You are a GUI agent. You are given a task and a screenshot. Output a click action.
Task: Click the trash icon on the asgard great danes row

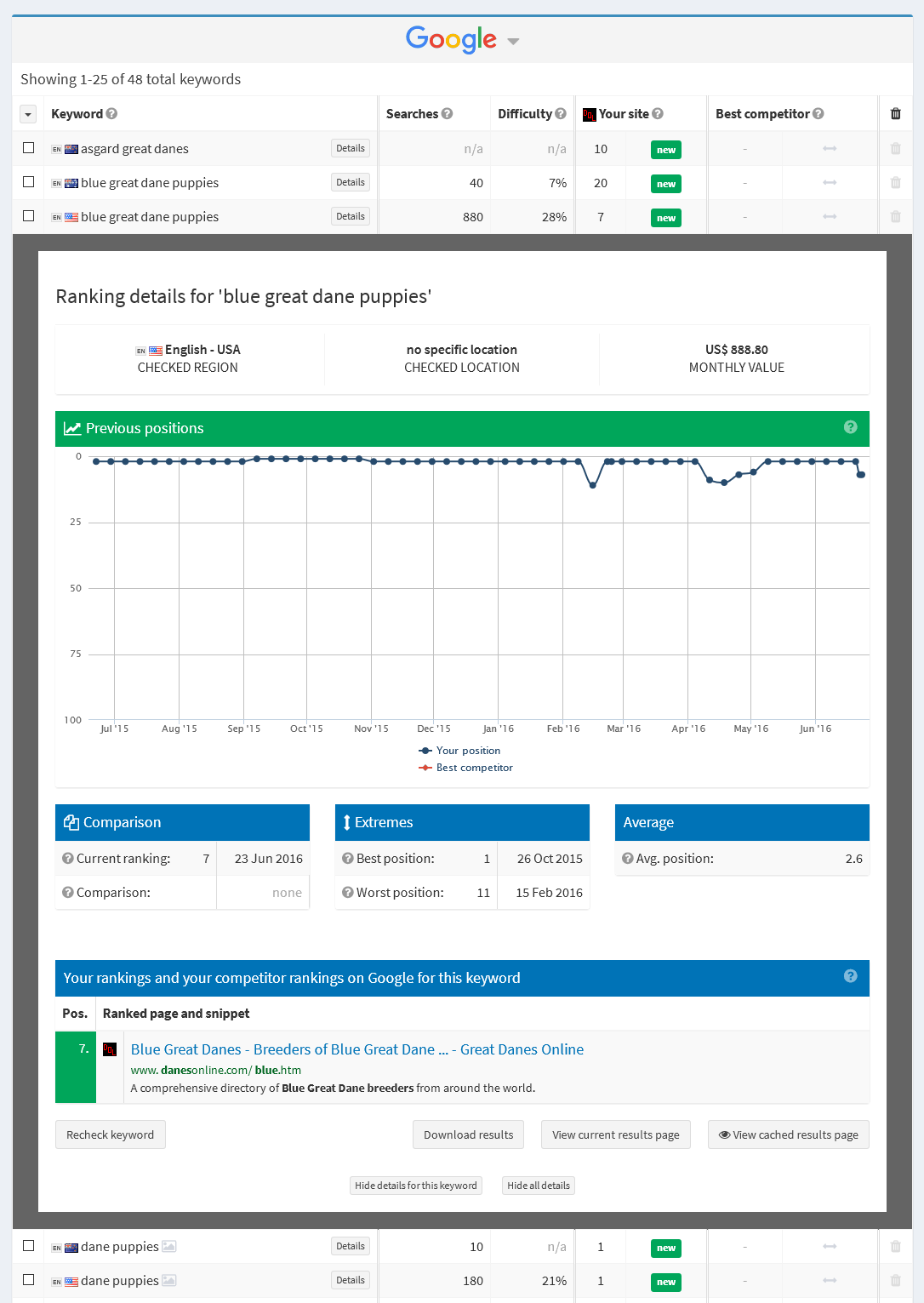click(x=895, y=148)
